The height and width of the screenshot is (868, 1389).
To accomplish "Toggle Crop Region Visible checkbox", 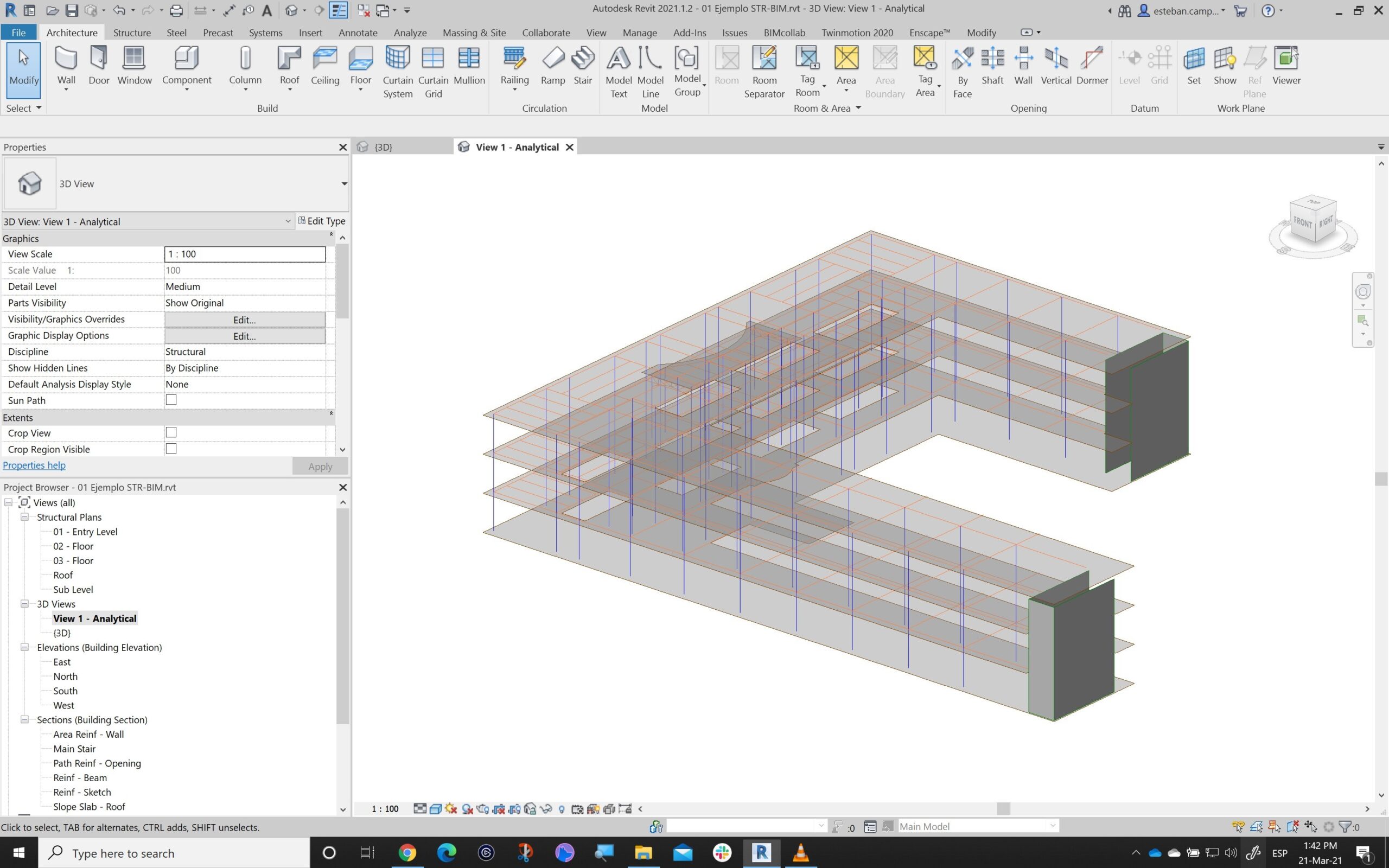I will (x=171, y=449).
